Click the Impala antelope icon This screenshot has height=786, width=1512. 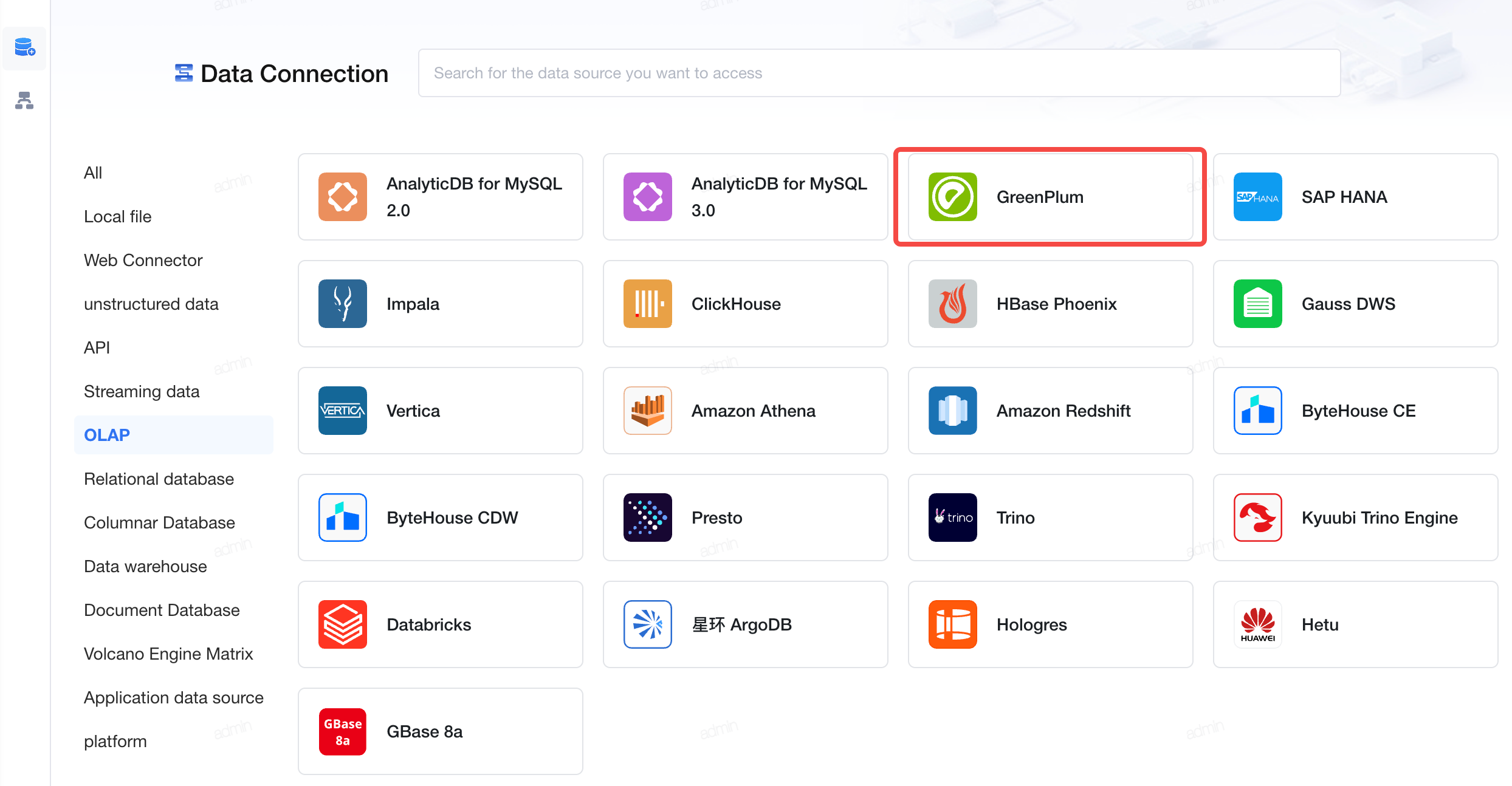tap(342, 304)
